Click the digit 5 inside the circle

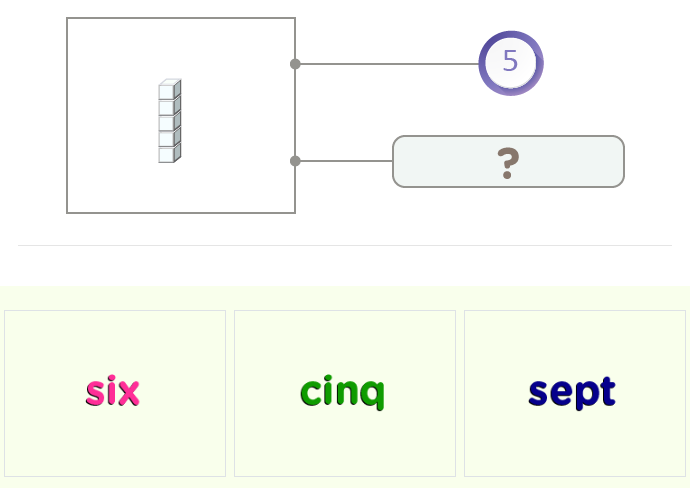click(x=510, y=62)
